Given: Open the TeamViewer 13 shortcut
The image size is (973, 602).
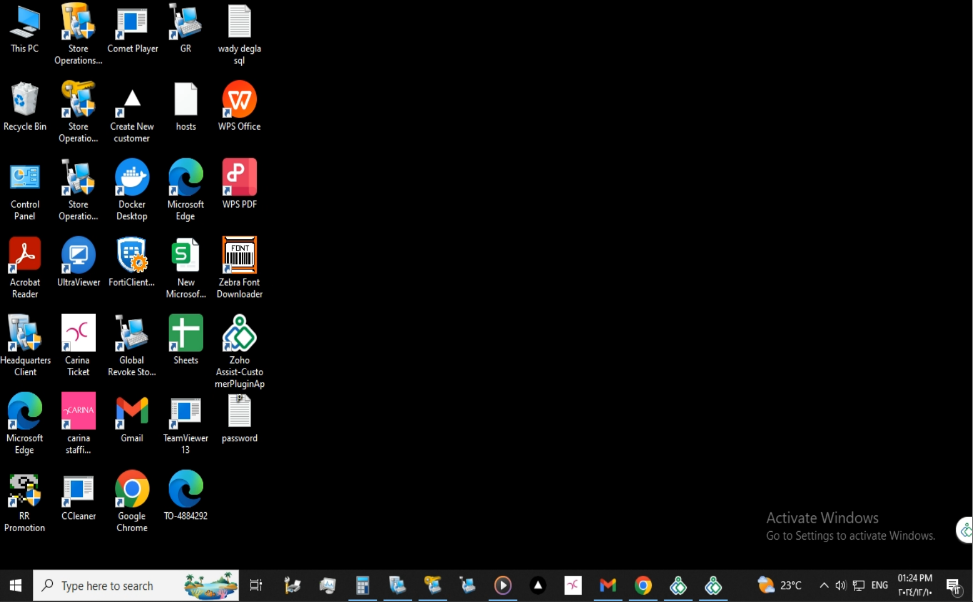Looking at the screenshot, I should click(186, 424).
